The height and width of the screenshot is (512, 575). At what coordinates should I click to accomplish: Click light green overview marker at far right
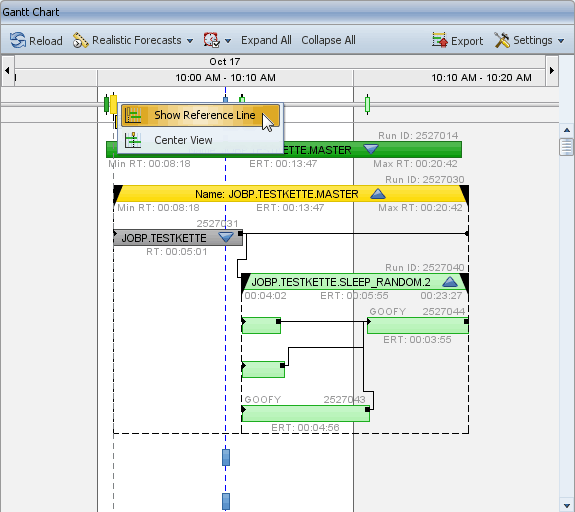tap(367, 104)
